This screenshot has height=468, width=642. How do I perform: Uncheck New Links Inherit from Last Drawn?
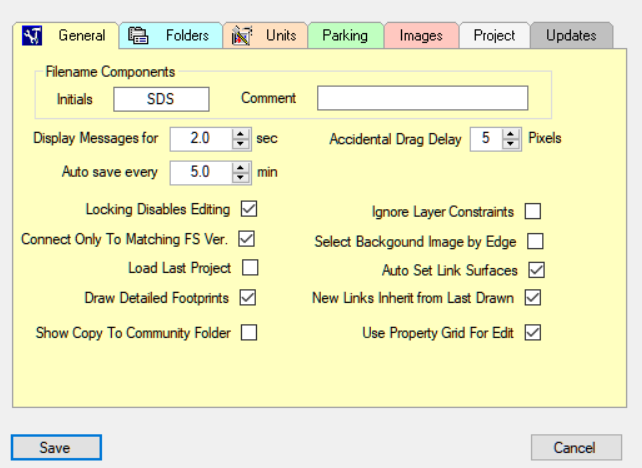pyautogui.click(x=533, y=298)
